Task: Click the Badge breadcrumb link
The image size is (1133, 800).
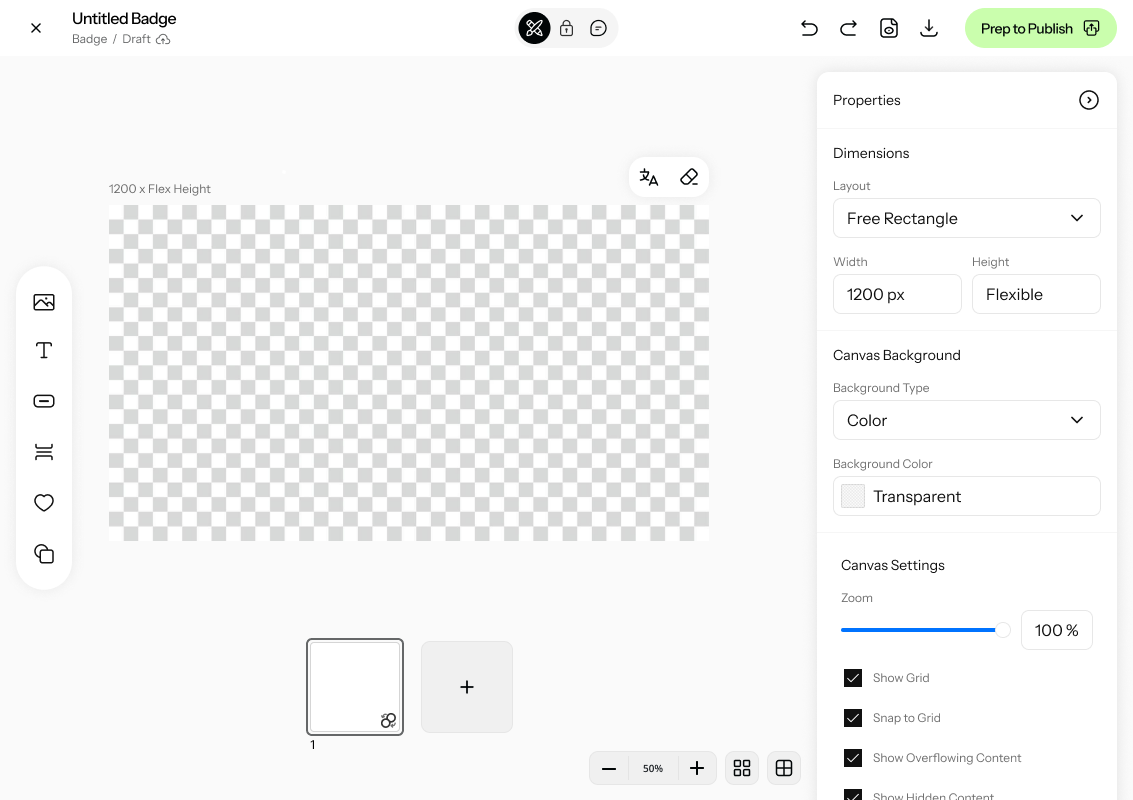Action: [90, 39]
